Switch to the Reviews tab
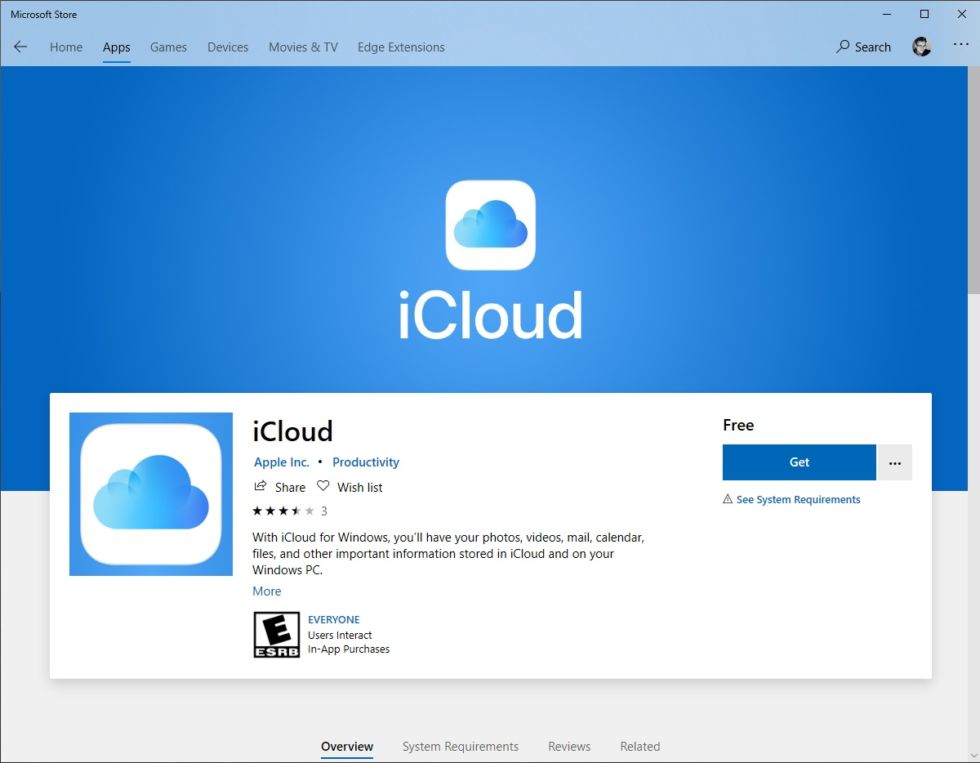The image size is (980, 763). coord(569,746)
